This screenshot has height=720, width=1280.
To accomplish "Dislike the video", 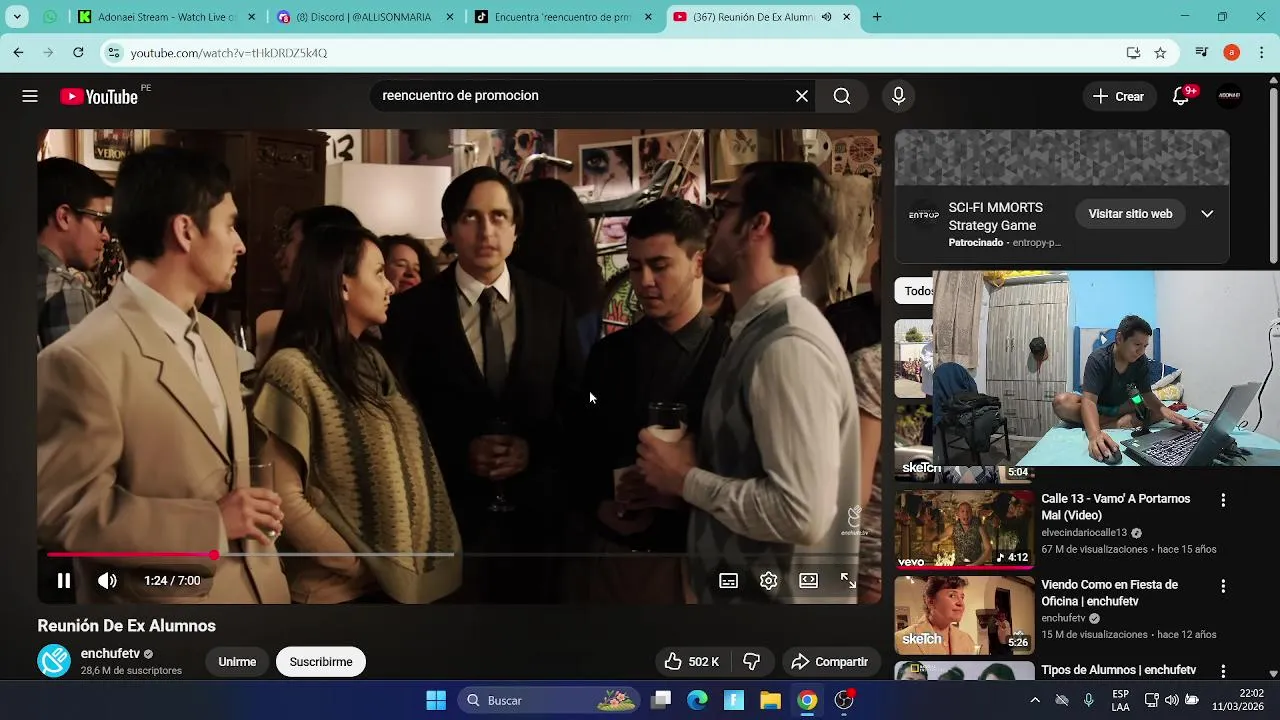I will pos(752,662).
